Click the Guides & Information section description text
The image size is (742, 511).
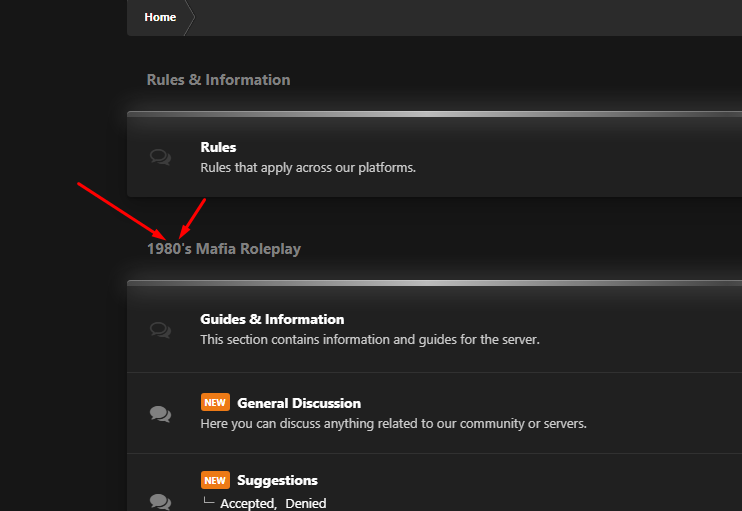tap(369, 339)
